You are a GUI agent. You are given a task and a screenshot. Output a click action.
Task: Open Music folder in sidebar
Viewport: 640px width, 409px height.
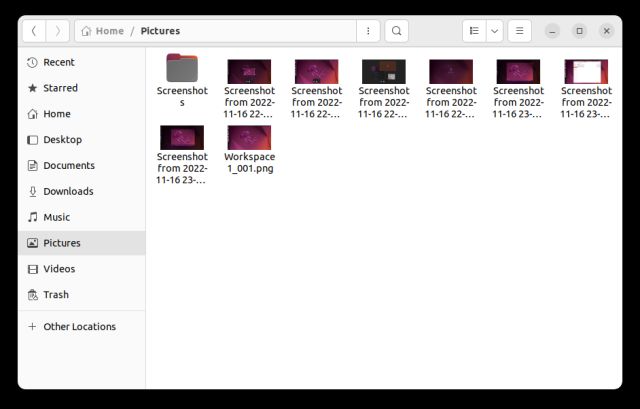click(x=56, y=217)
